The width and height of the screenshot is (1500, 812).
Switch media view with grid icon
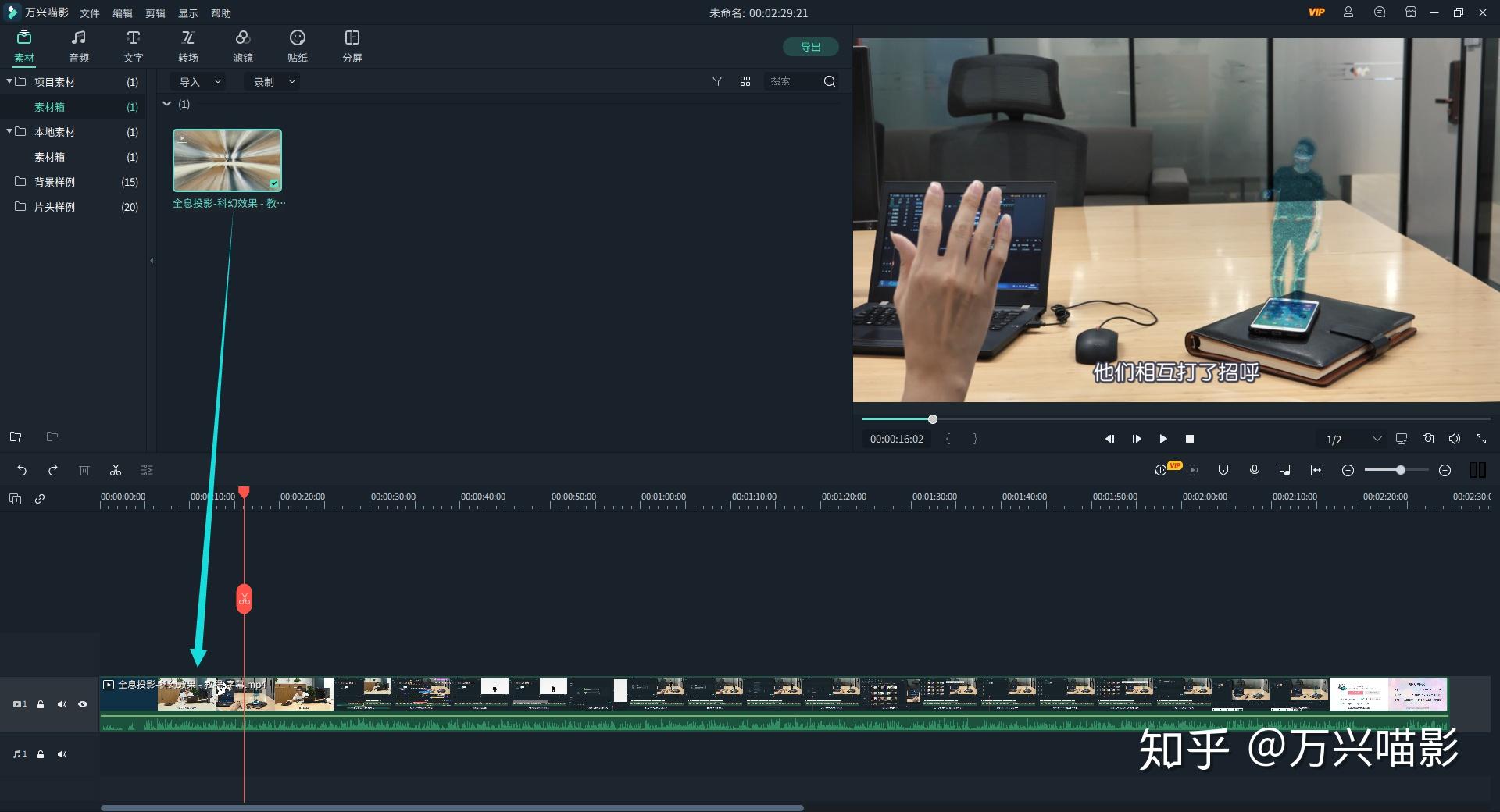745,81
